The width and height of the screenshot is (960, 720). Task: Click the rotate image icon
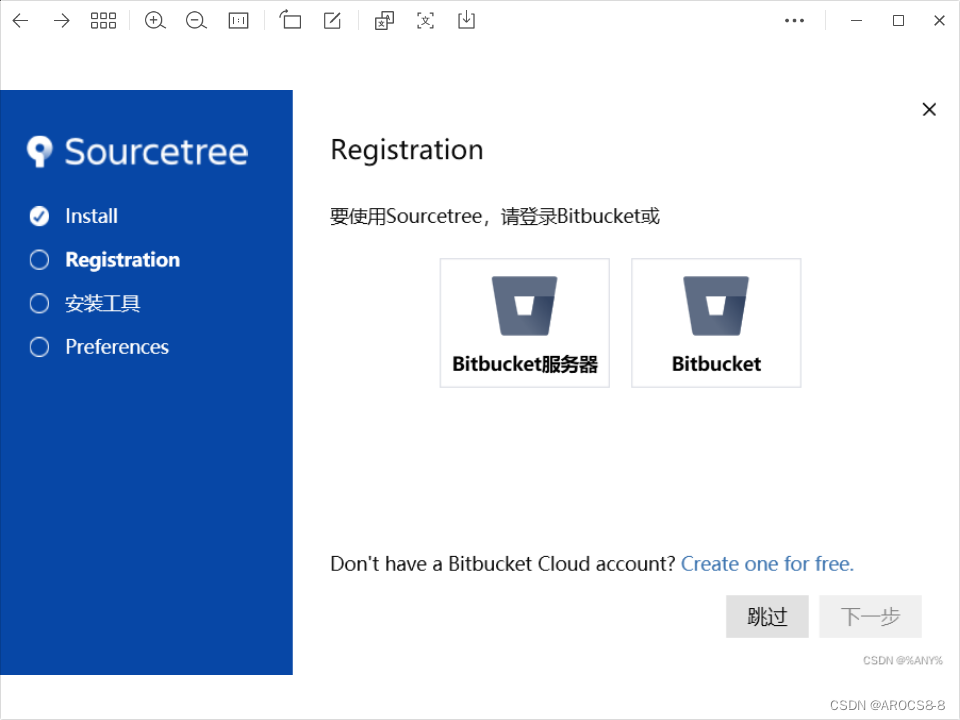pyautogui.click(x=291, y=20)
